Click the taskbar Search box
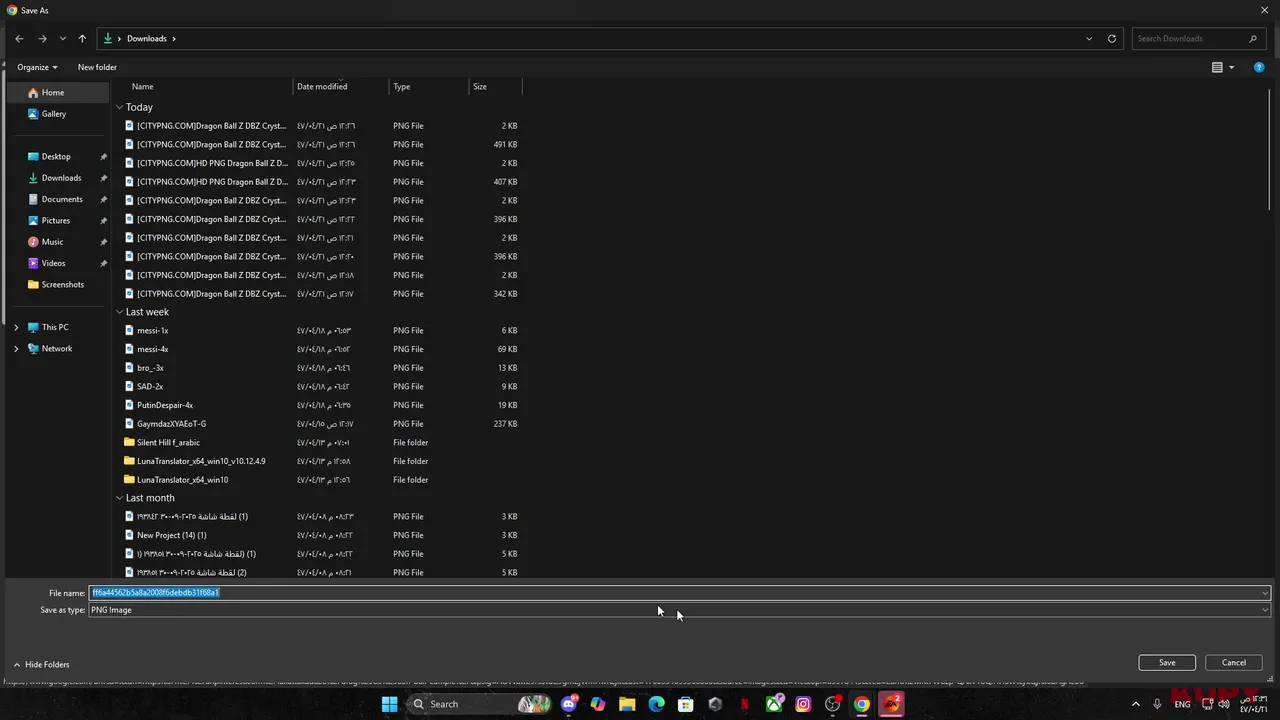 click(480, 704)
